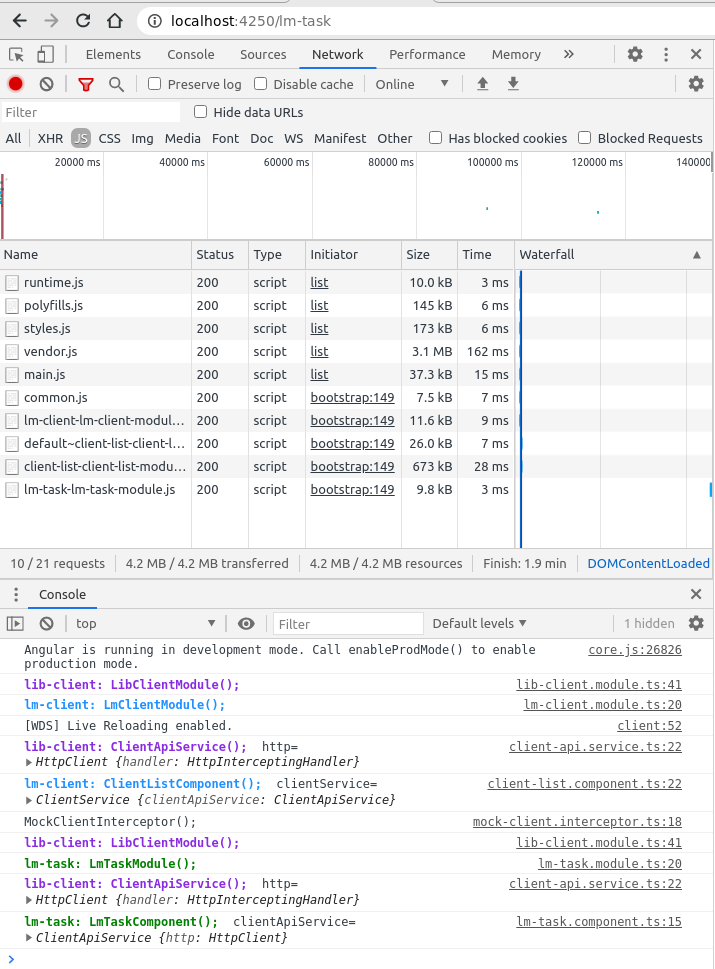Image resolution: width=715 pixels, height=969 pixels.
Task: Open Network panel settings gear
Action: (696, 84)
